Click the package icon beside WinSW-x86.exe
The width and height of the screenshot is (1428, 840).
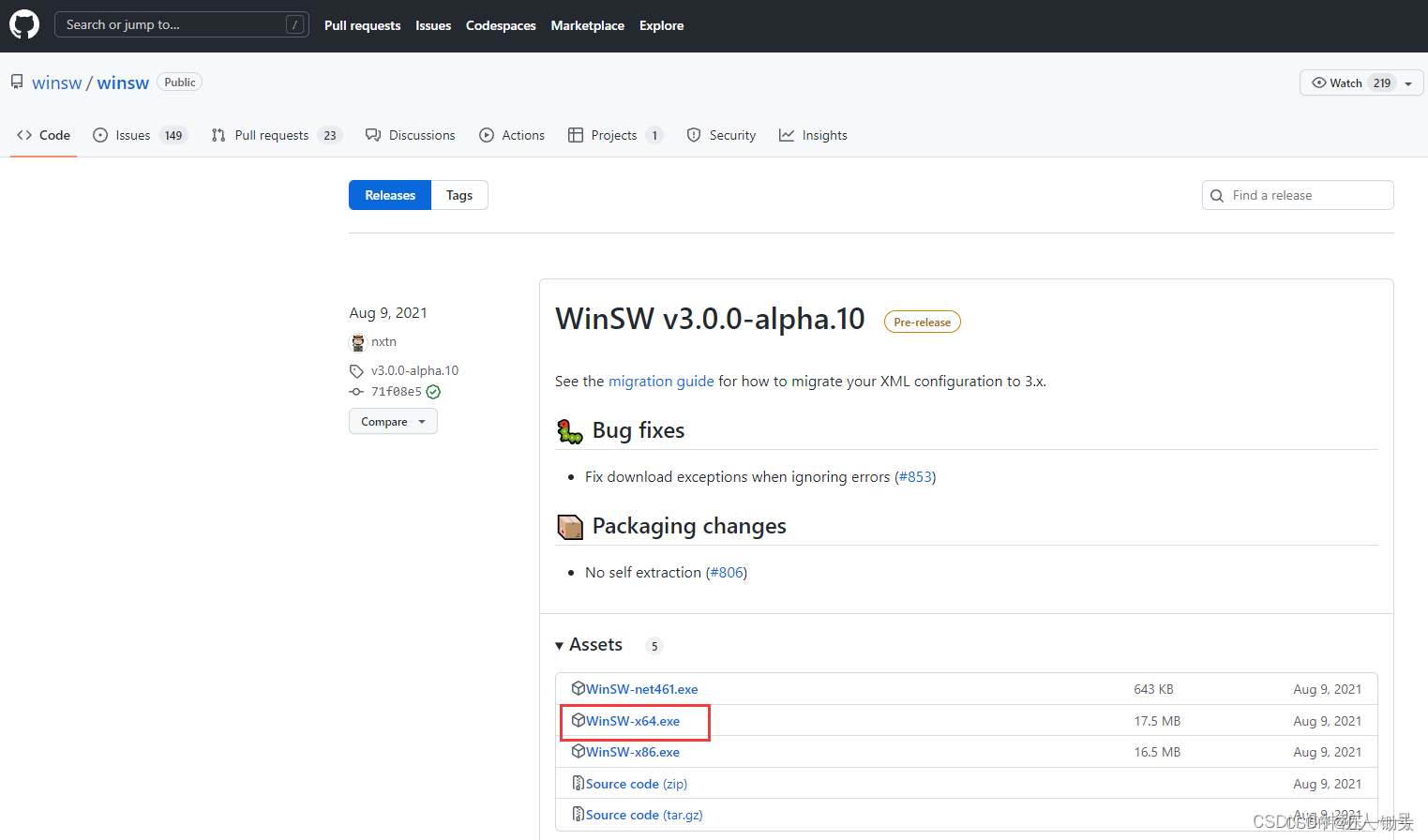[579, 751]
